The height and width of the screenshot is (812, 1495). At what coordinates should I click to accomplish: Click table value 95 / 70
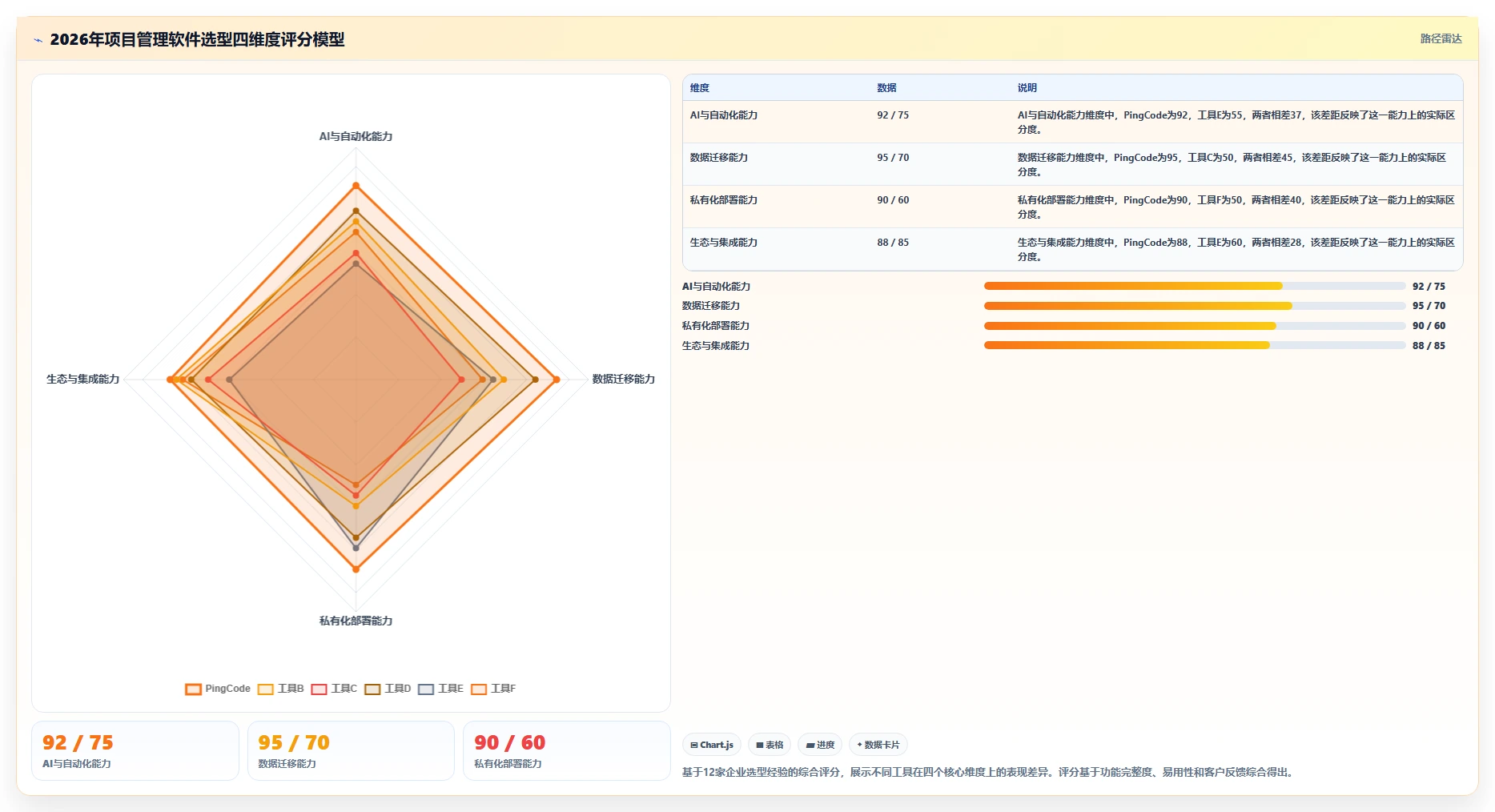click(893, 158)
